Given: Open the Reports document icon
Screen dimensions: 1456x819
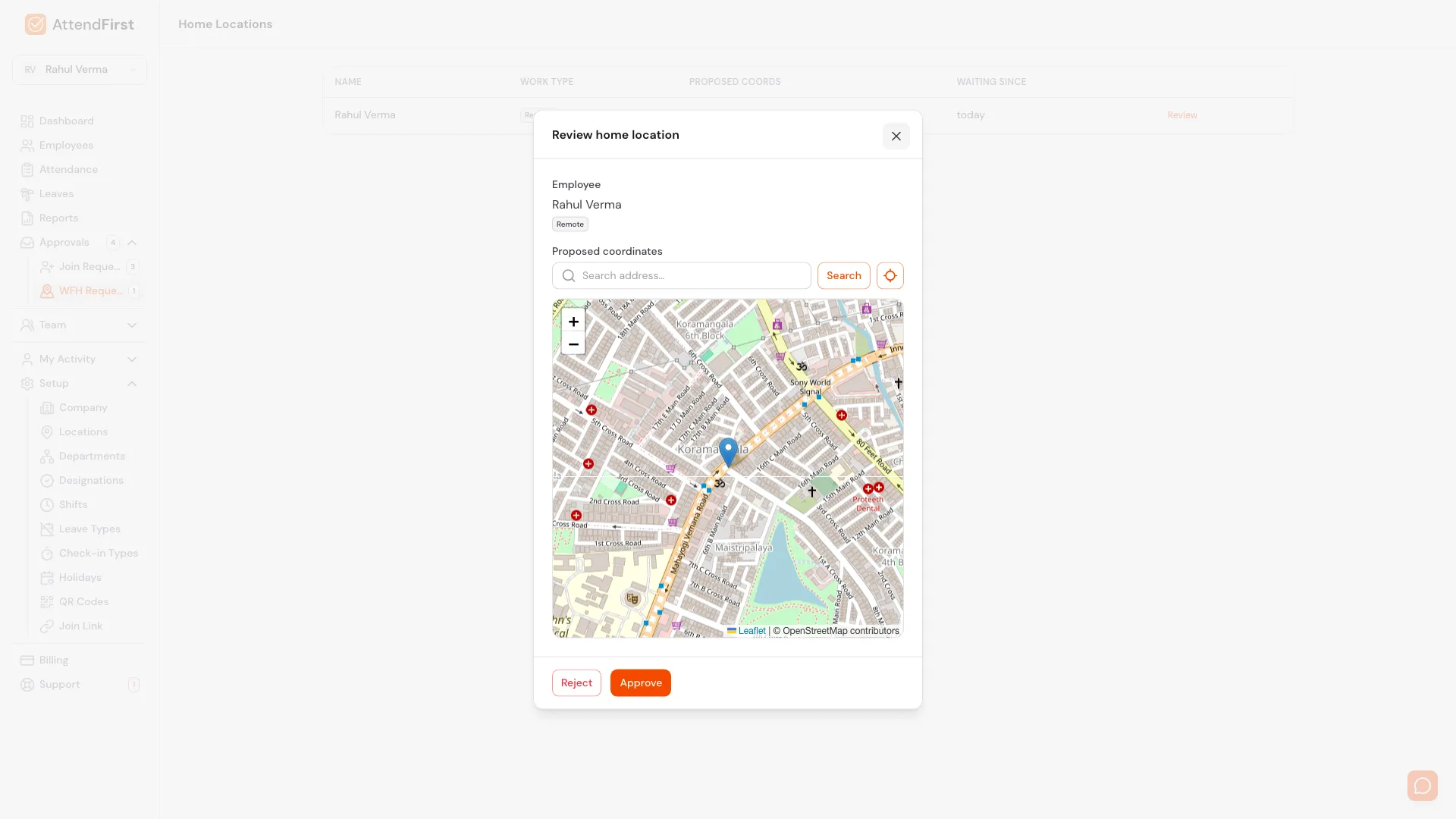Looking at the screenshot, I should 27,218.
